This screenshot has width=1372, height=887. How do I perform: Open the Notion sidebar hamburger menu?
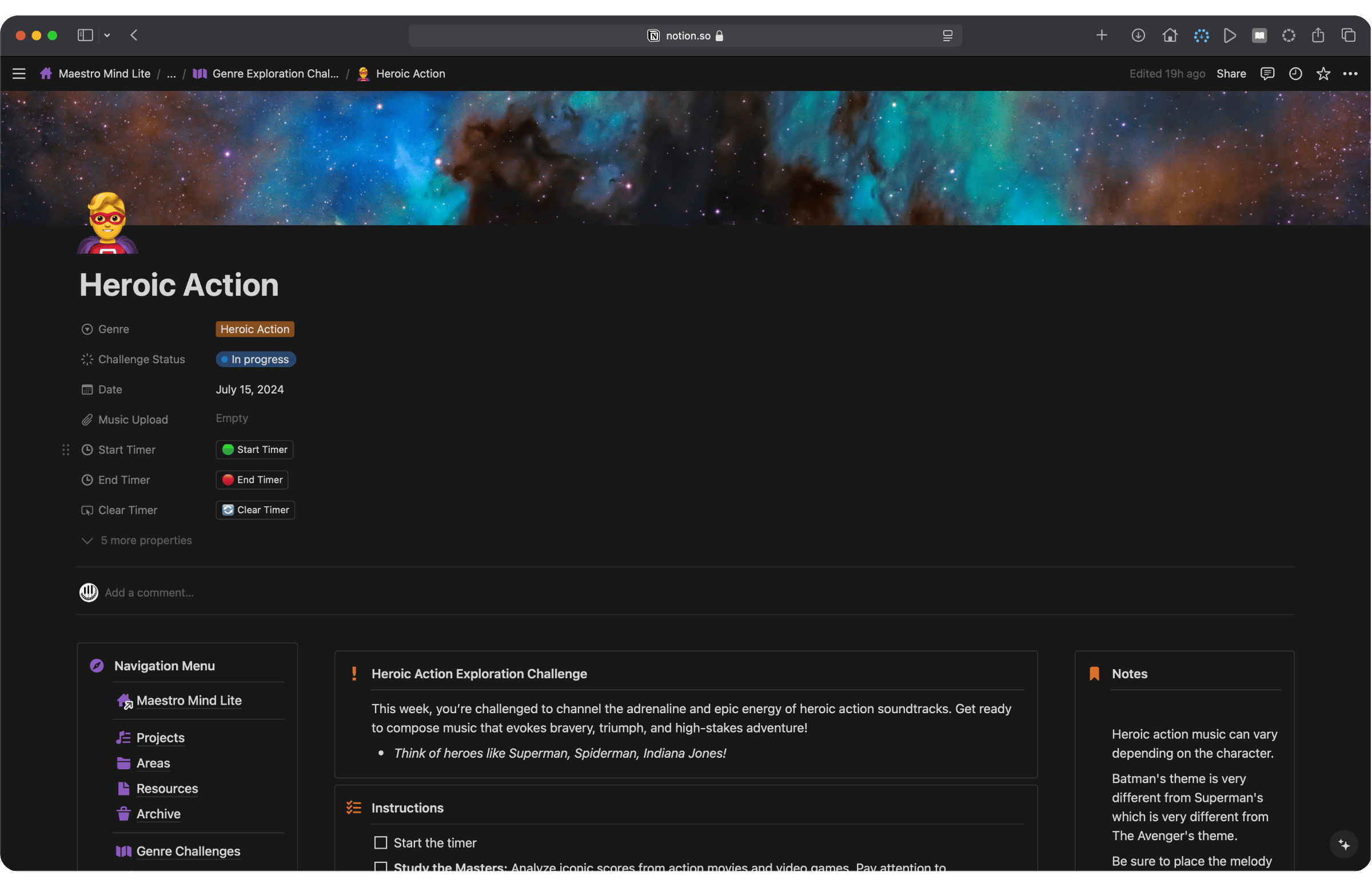(x=19, y=74)
